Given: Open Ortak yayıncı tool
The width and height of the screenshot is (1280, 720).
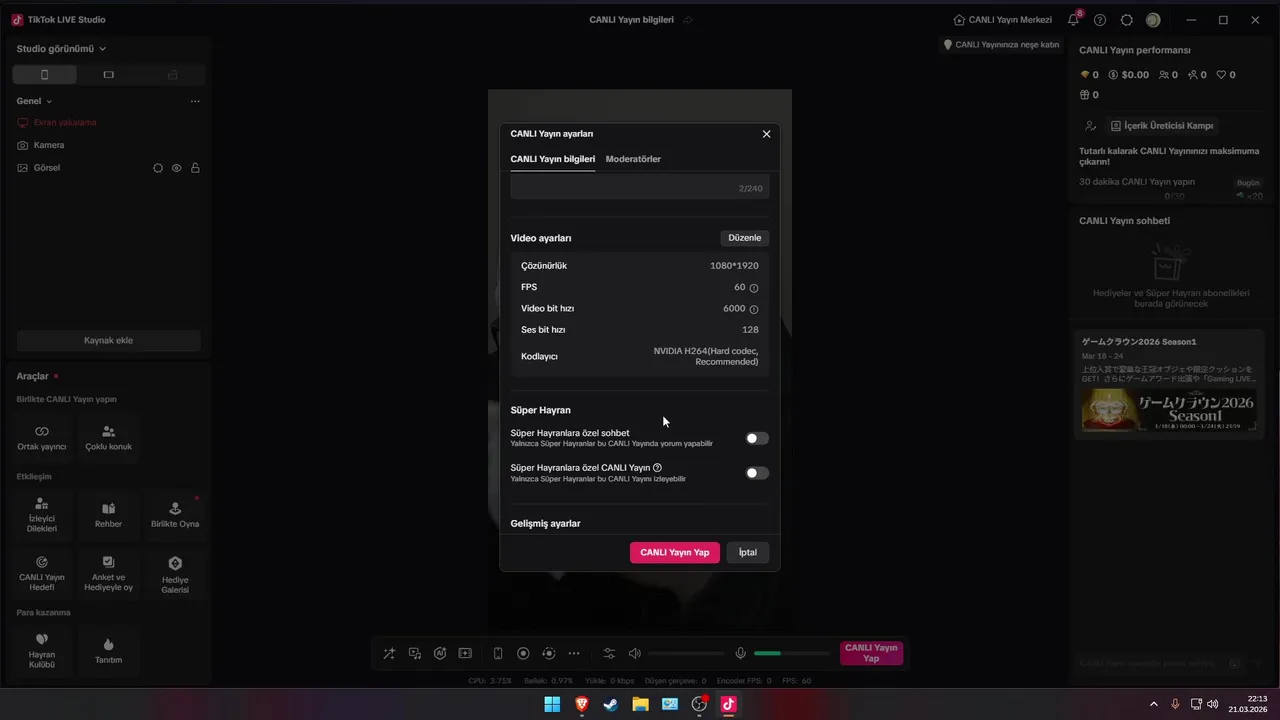Looking at the screenshot, I should [42, 437].
